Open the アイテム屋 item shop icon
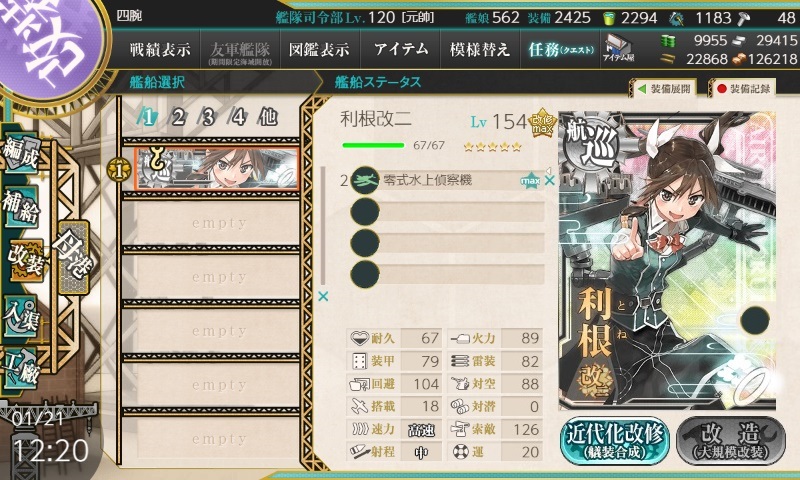The width and height of the screenshot is (800, 480). pyautogui.click(x=618, y=48)
